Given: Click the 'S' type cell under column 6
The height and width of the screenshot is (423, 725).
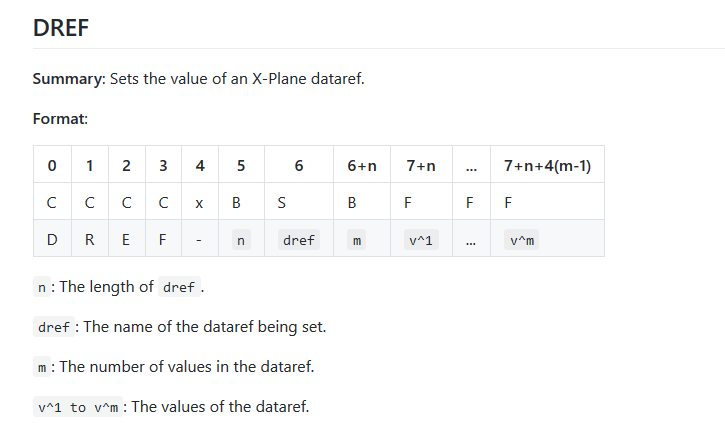Looking at the screenshot, I should click(282, 202).
